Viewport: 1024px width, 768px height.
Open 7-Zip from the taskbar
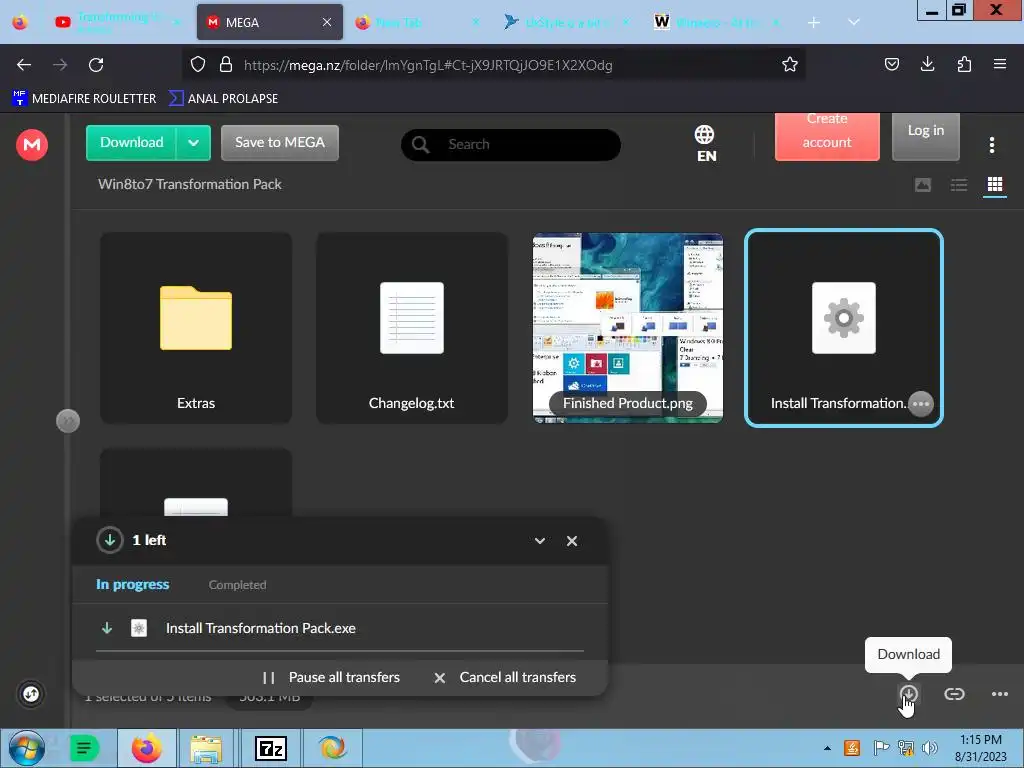(x=270, y=748)
